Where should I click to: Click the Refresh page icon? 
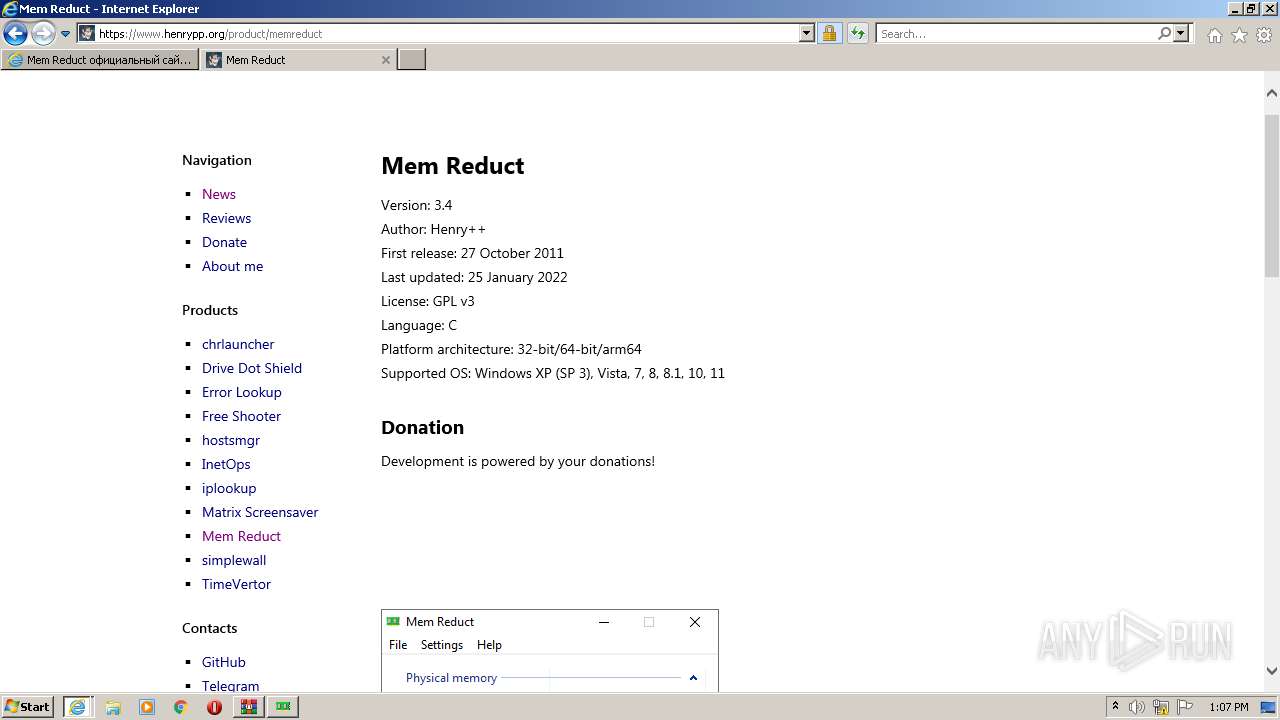(x=857, y=33)
